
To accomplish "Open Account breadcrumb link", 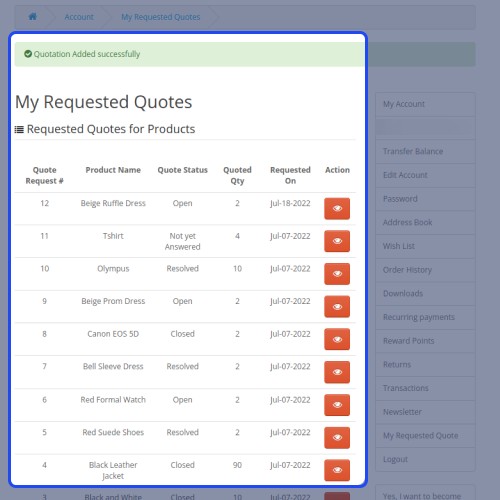I will pos(79,17).
